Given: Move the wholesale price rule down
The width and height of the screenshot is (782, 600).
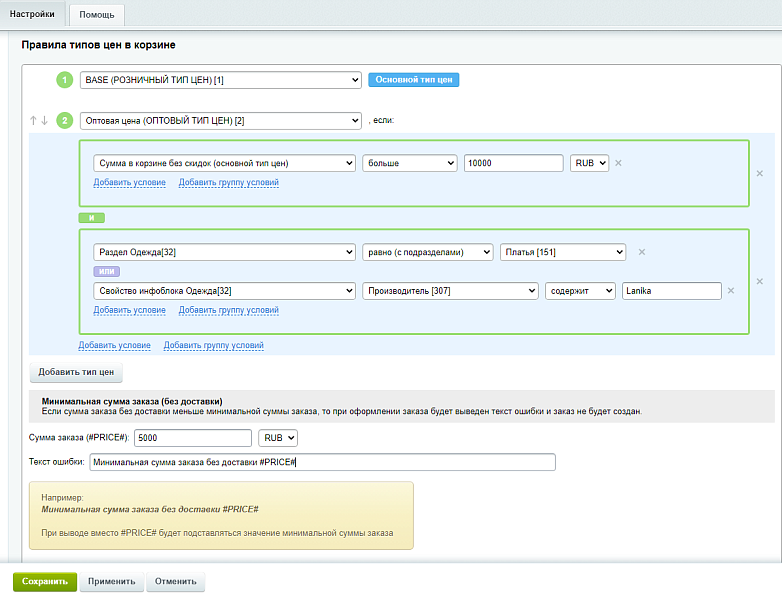Looking at the screenshot, I should coord(44,120).
